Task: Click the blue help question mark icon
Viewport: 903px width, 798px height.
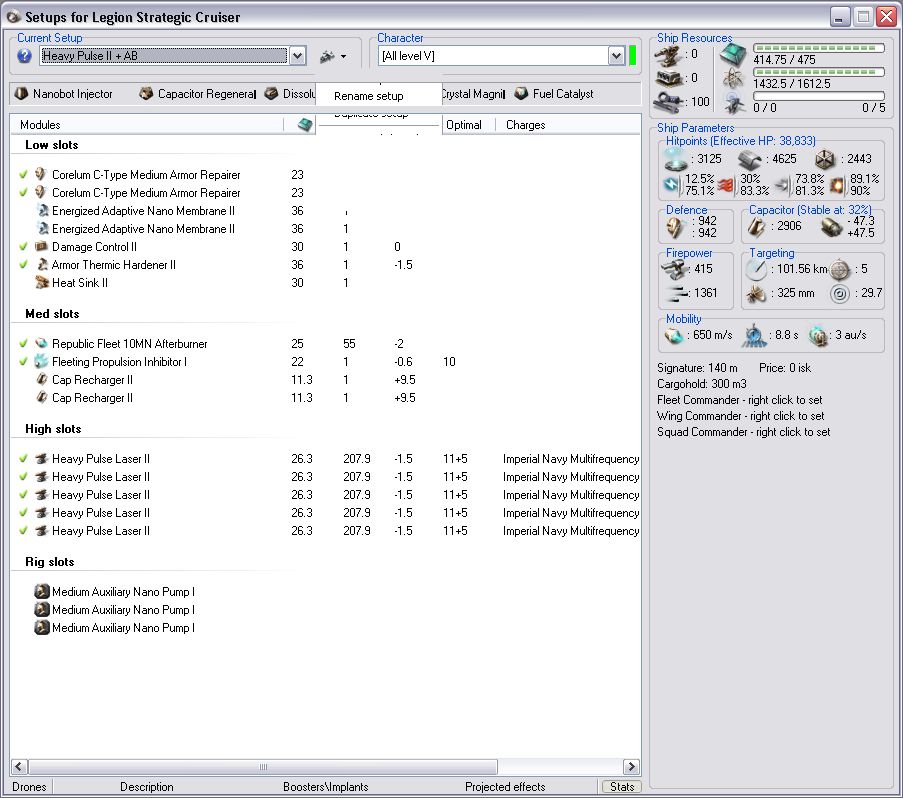Action: point(25,57)
